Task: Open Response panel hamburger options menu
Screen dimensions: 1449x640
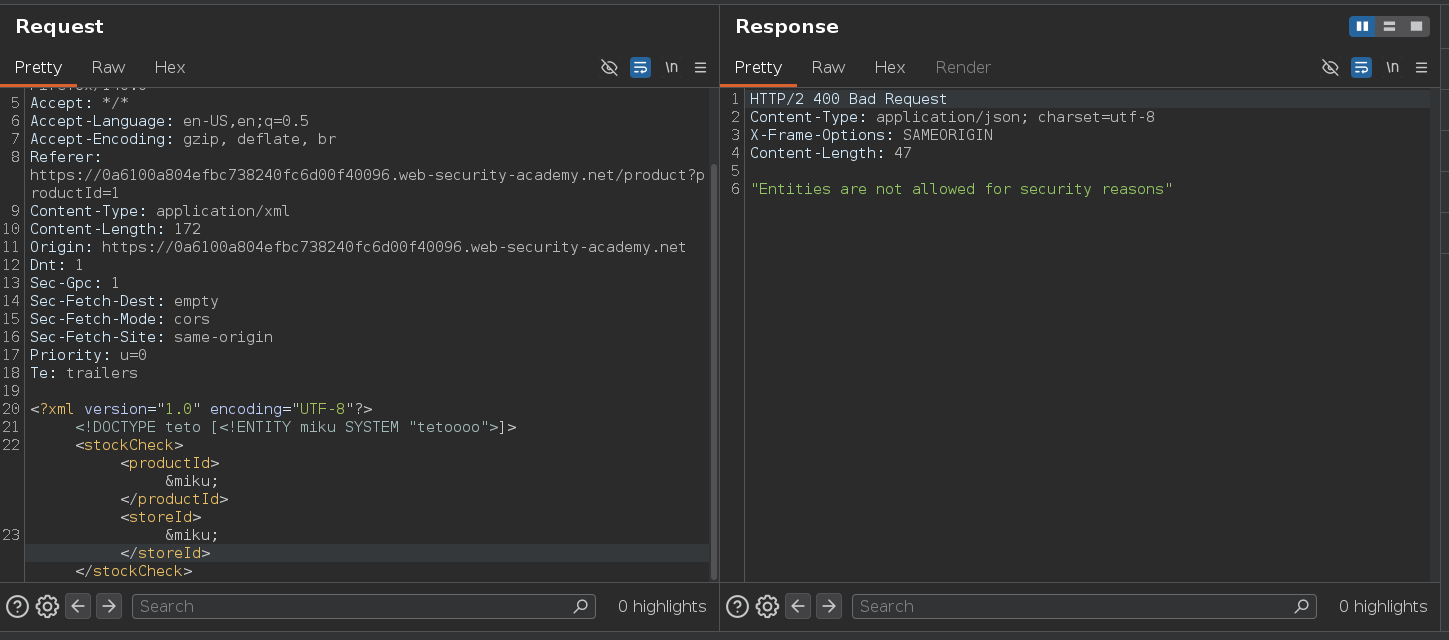Action: tap(1421, 67)
